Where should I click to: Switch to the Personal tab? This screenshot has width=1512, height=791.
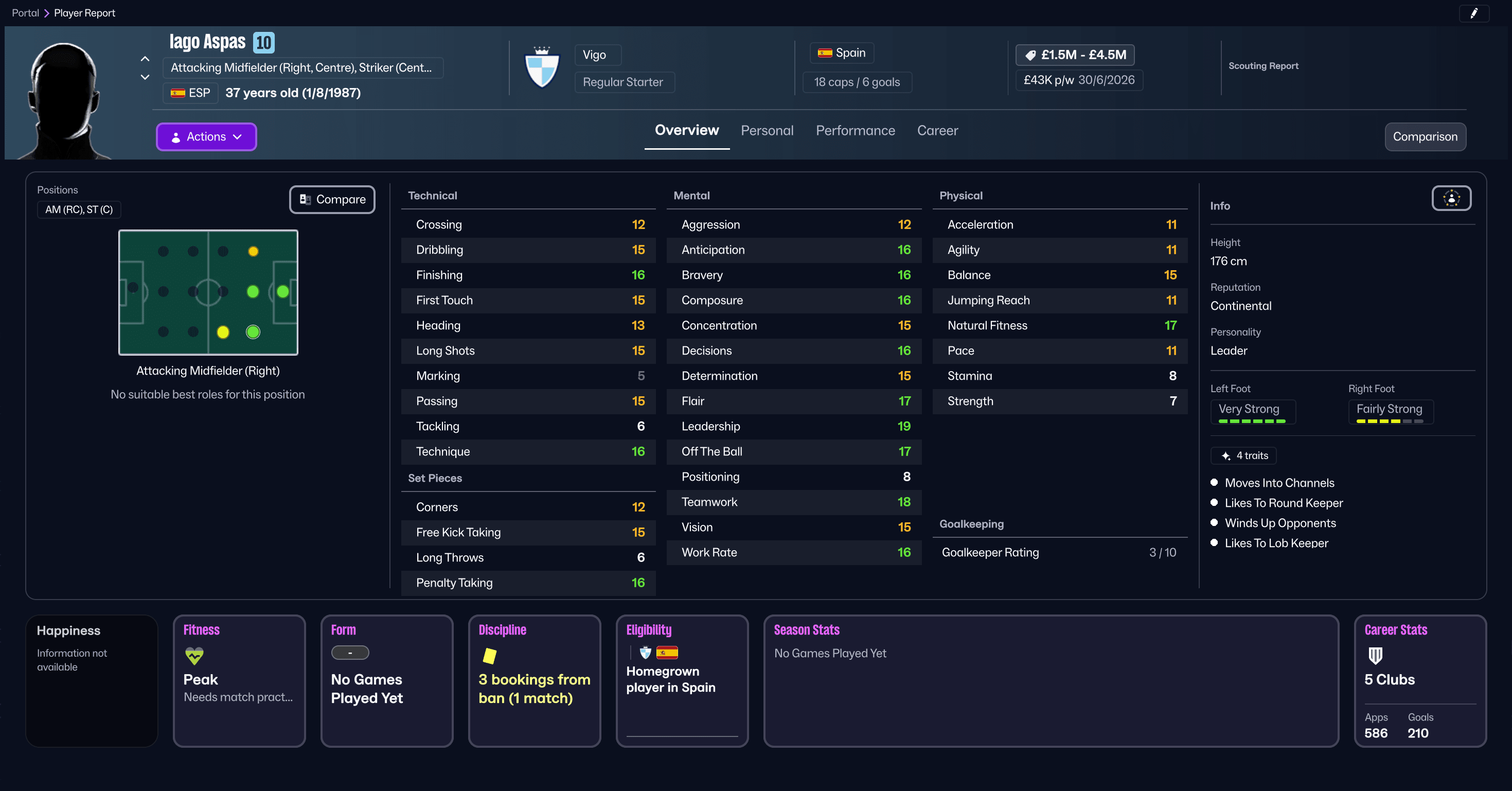(x=767, y=130)
